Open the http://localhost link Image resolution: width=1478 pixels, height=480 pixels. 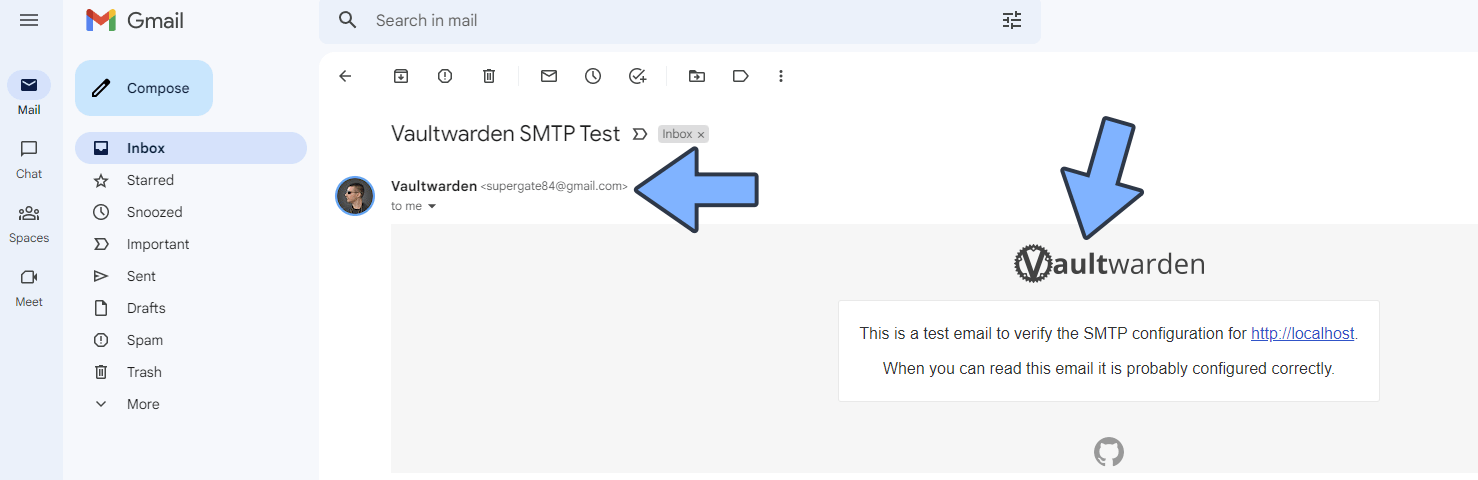[1302, 334]
